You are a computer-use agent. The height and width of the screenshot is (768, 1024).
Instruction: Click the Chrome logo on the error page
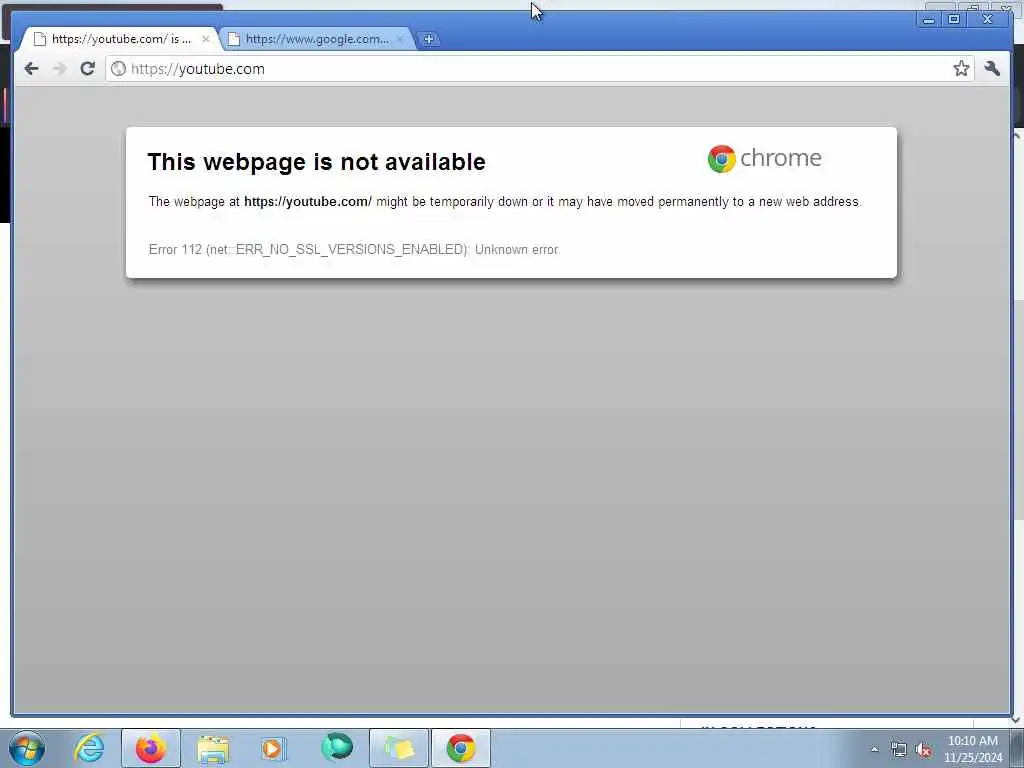click(765, 159)
